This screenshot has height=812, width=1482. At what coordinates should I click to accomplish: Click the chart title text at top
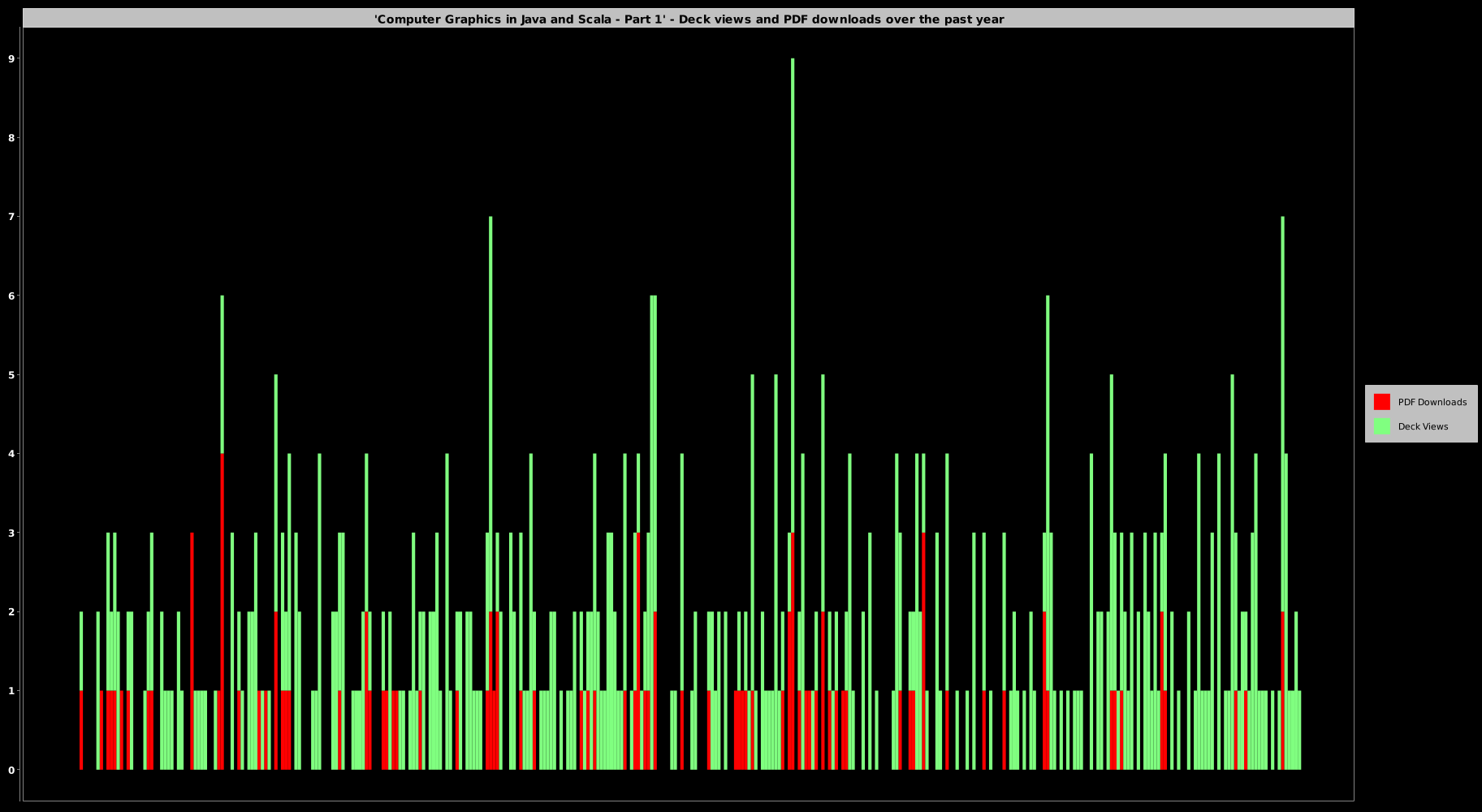coord(689,19)
